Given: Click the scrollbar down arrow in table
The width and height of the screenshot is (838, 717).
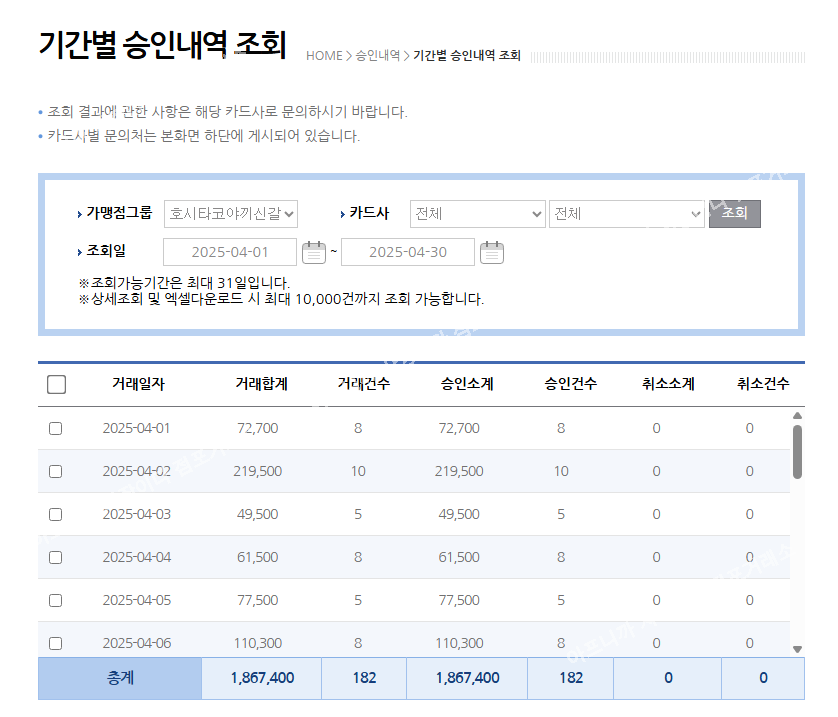Looking at the screenshot, I should (797, 649).
